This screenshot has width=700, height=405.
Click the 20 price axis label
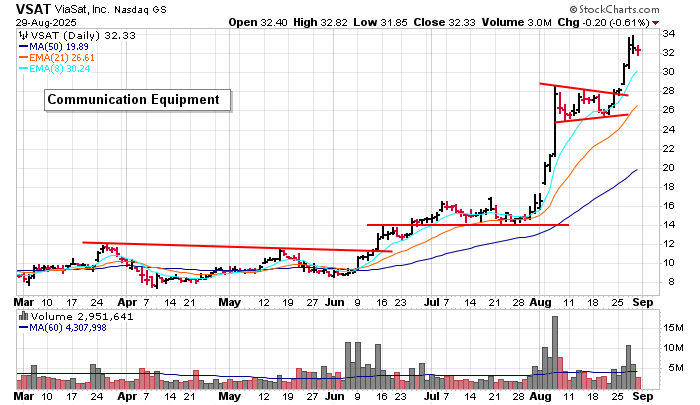pyautogui.click(x=668, y=168)
